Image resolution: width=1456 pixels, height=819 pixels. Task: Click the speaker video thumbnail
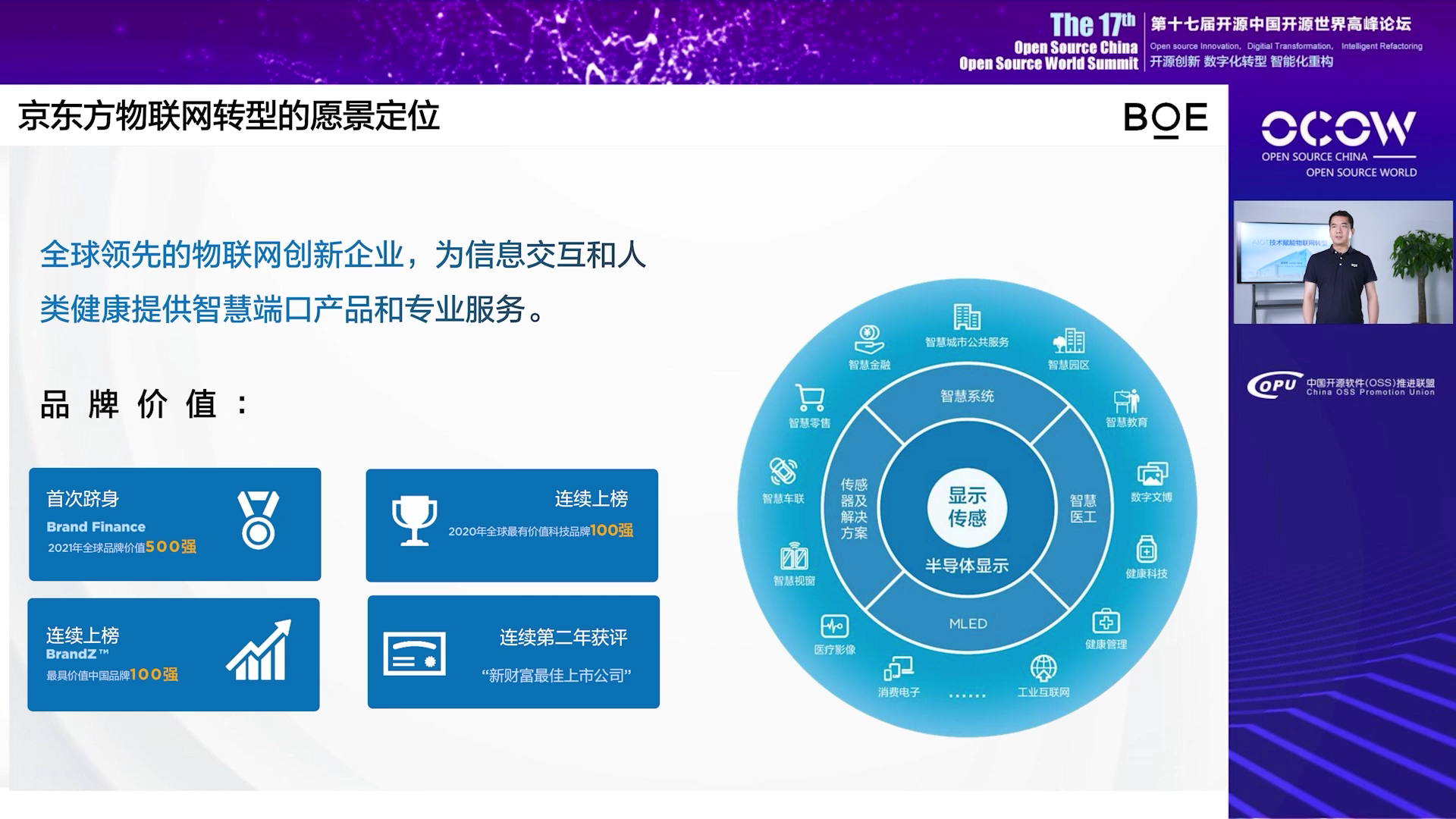coord(1342,262)
